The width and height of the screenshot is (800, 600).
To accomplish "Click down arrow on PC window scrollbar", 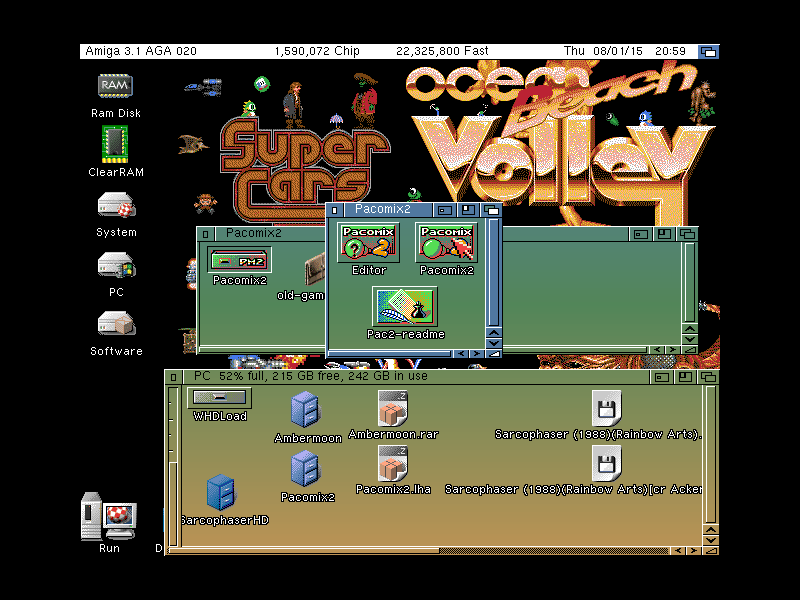I will tap(711, 540).
